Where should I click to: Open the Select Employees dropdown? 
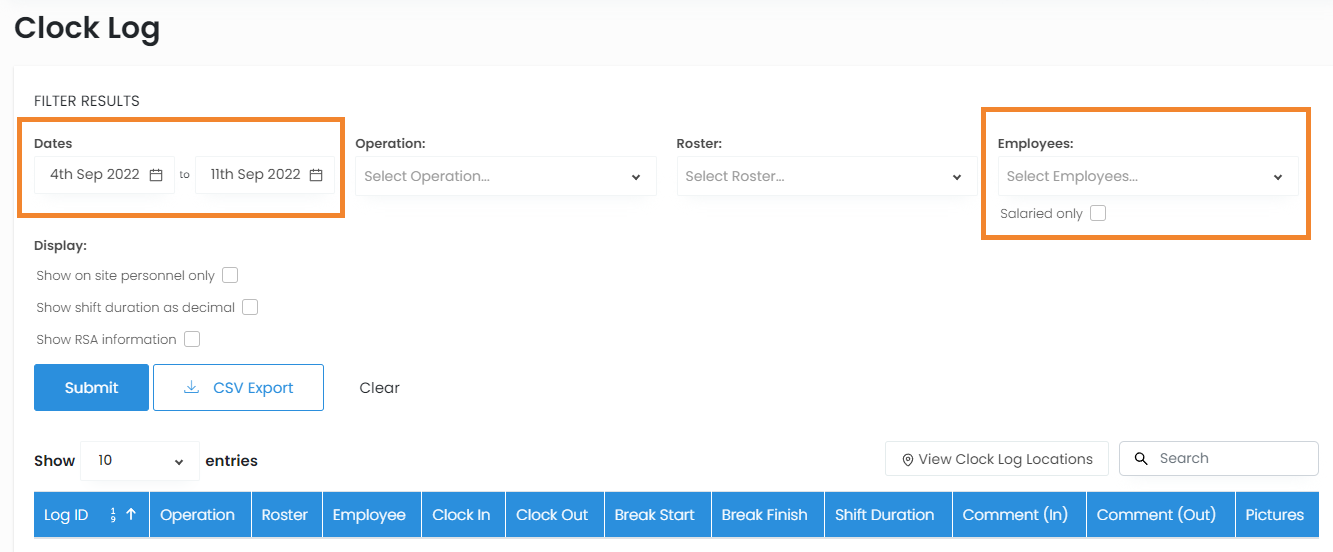(1147, 176)
